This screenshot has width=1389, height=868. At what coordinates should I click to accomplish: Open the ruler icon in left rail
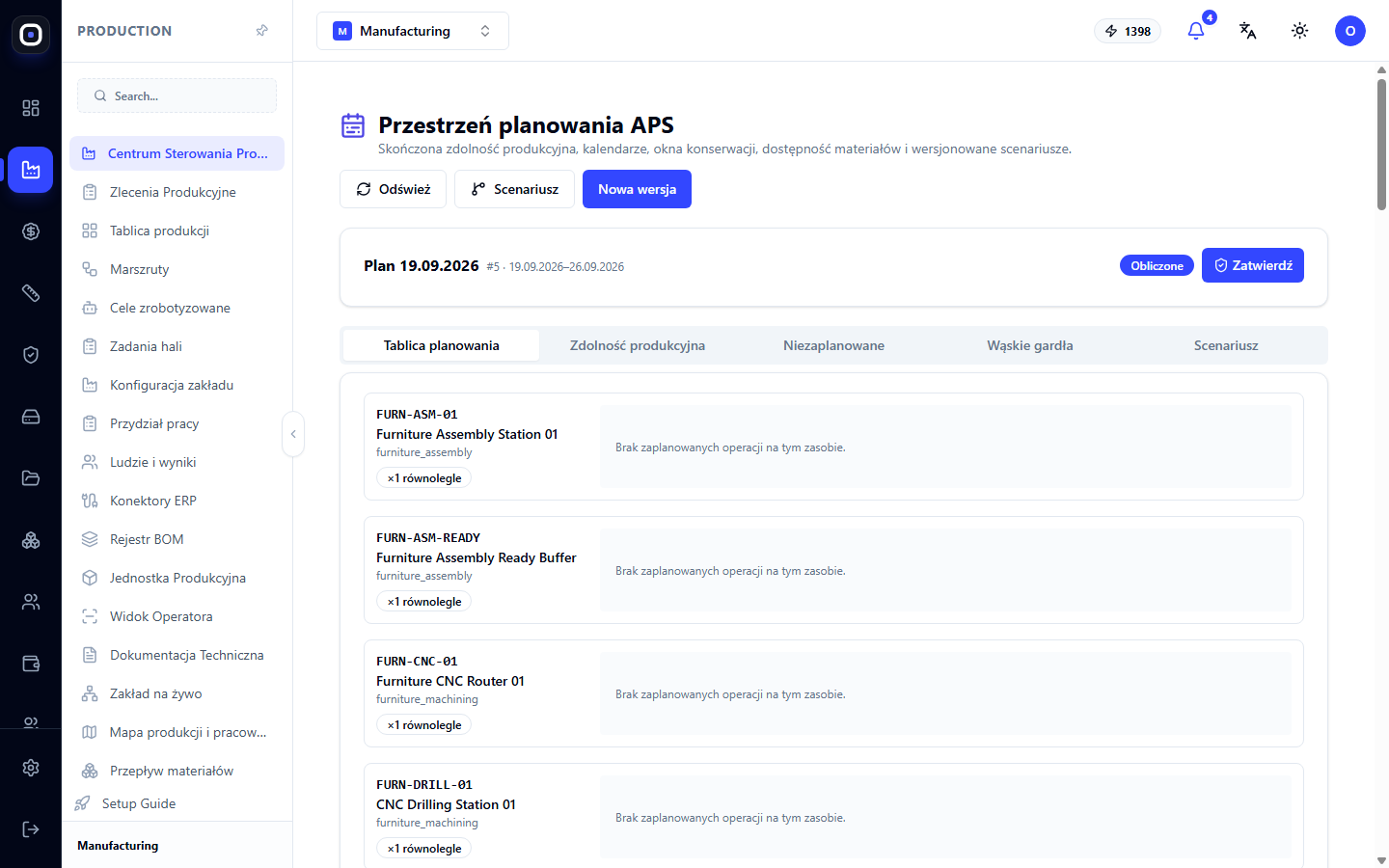[31, 293]
